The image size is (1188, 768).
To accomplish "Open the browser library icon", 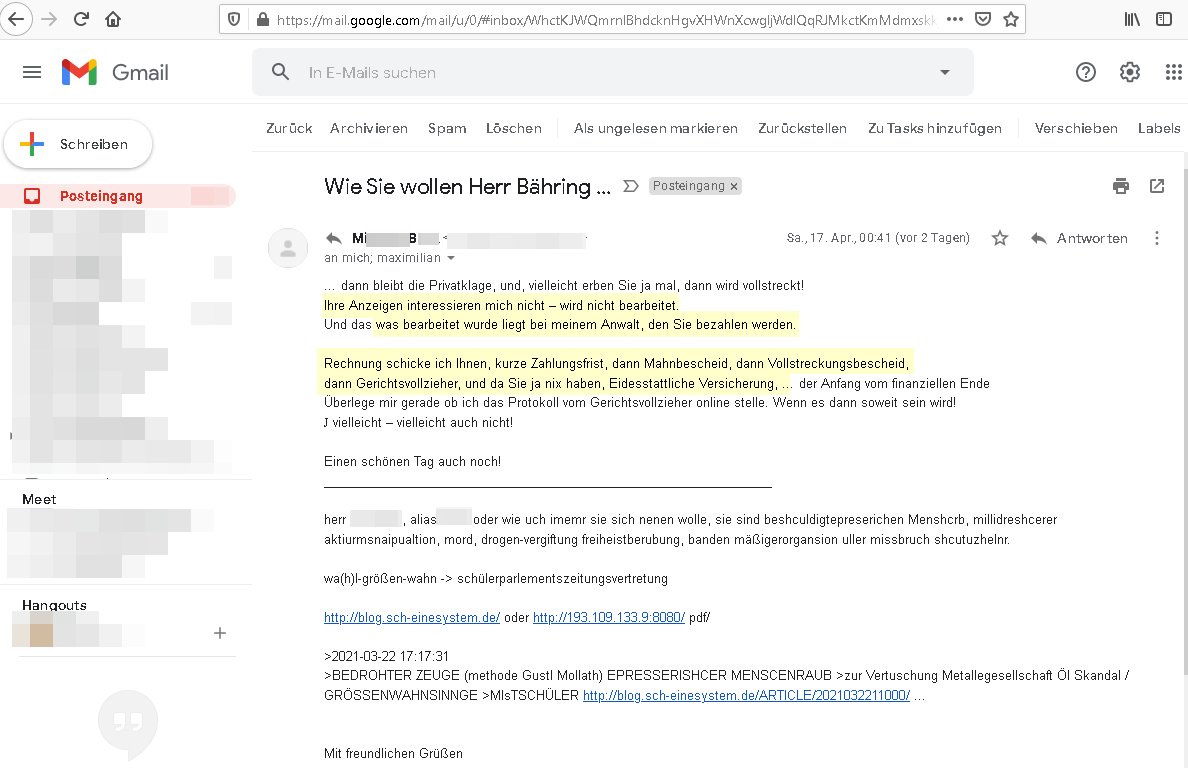I will click(1132, 20).
